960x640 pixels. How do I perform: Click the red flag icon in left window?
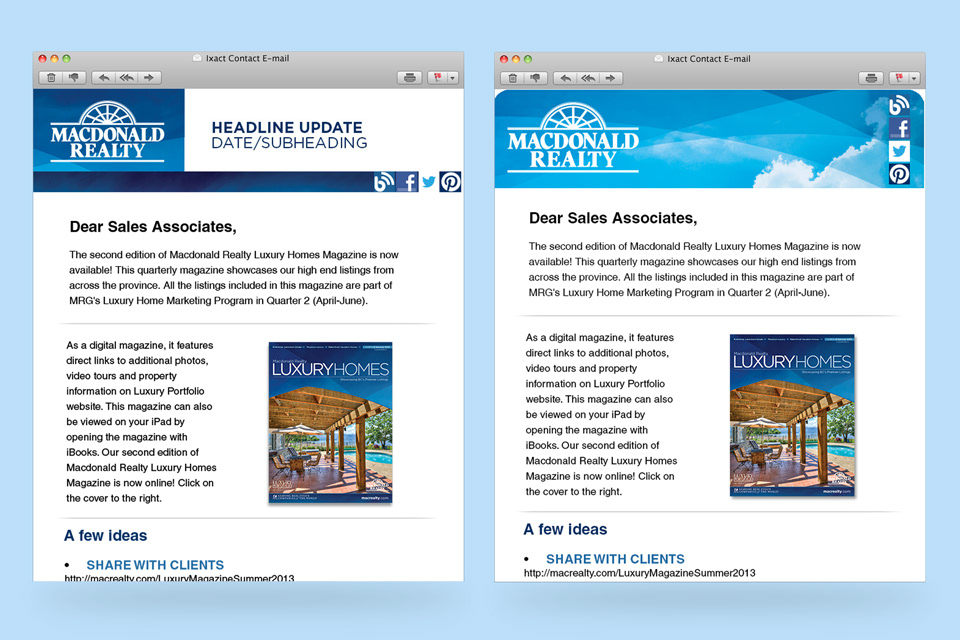[x=437, y=78]
